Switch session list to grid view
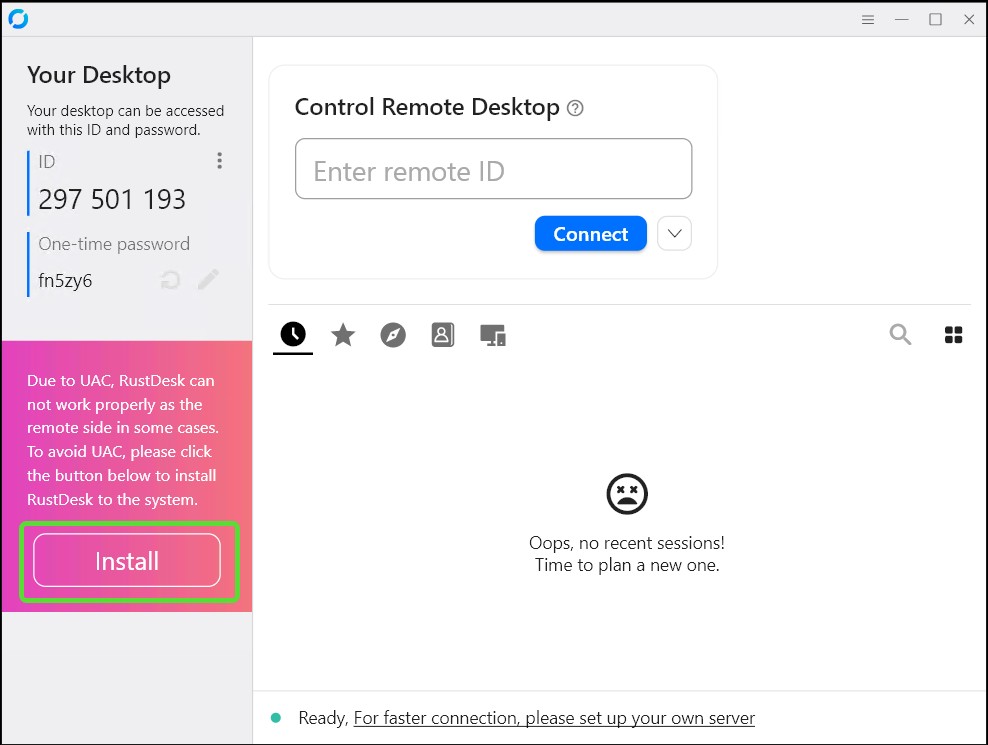 click(x=953, y=335)
